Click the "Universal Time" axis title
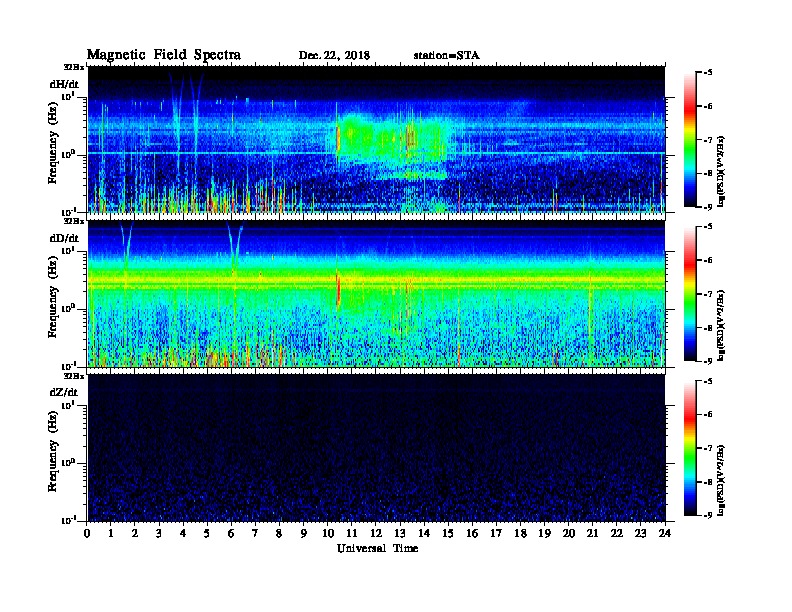 [x=377, y=548]
